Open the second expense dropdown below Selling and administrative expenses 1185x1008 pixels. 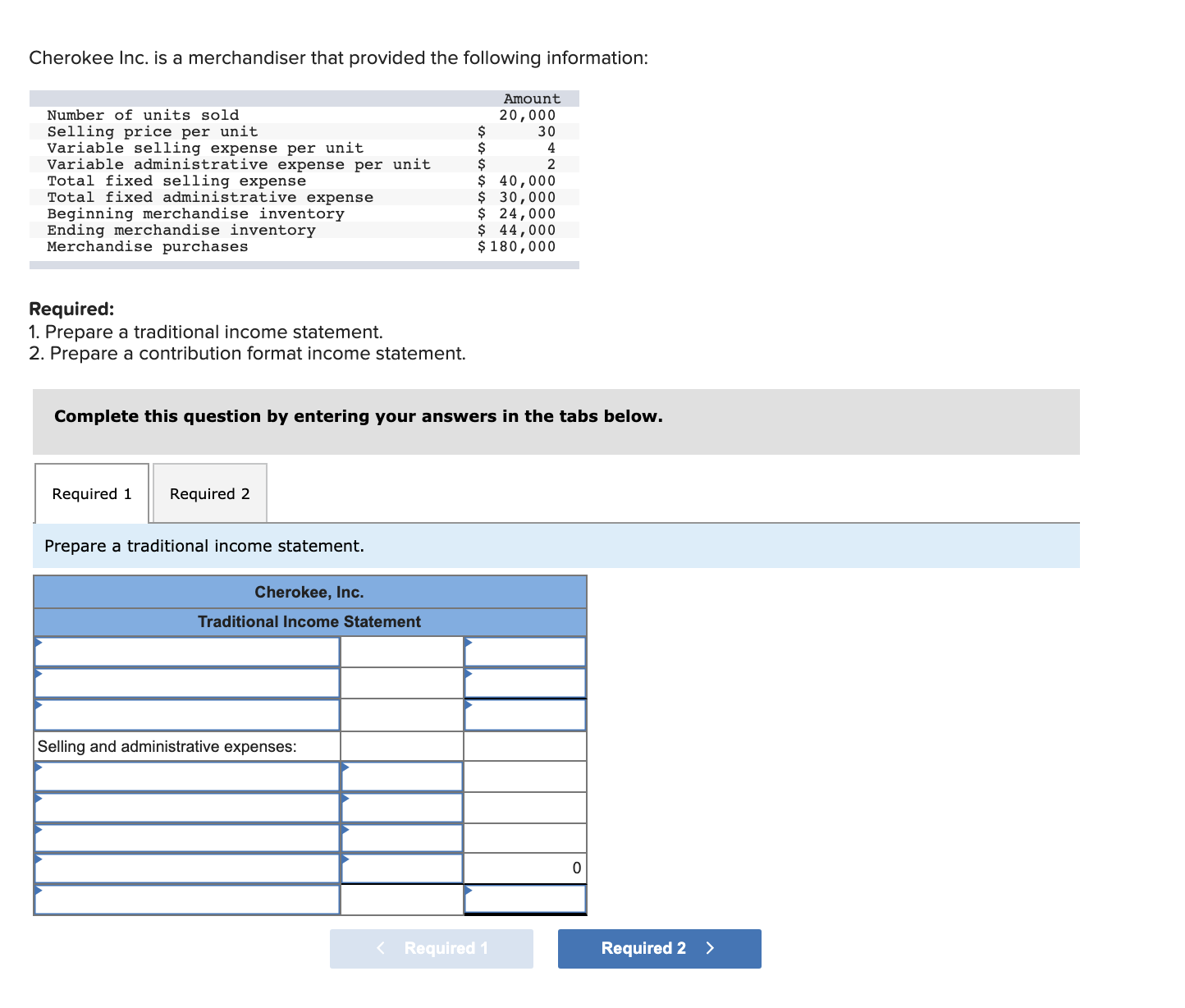pos(187,808)
